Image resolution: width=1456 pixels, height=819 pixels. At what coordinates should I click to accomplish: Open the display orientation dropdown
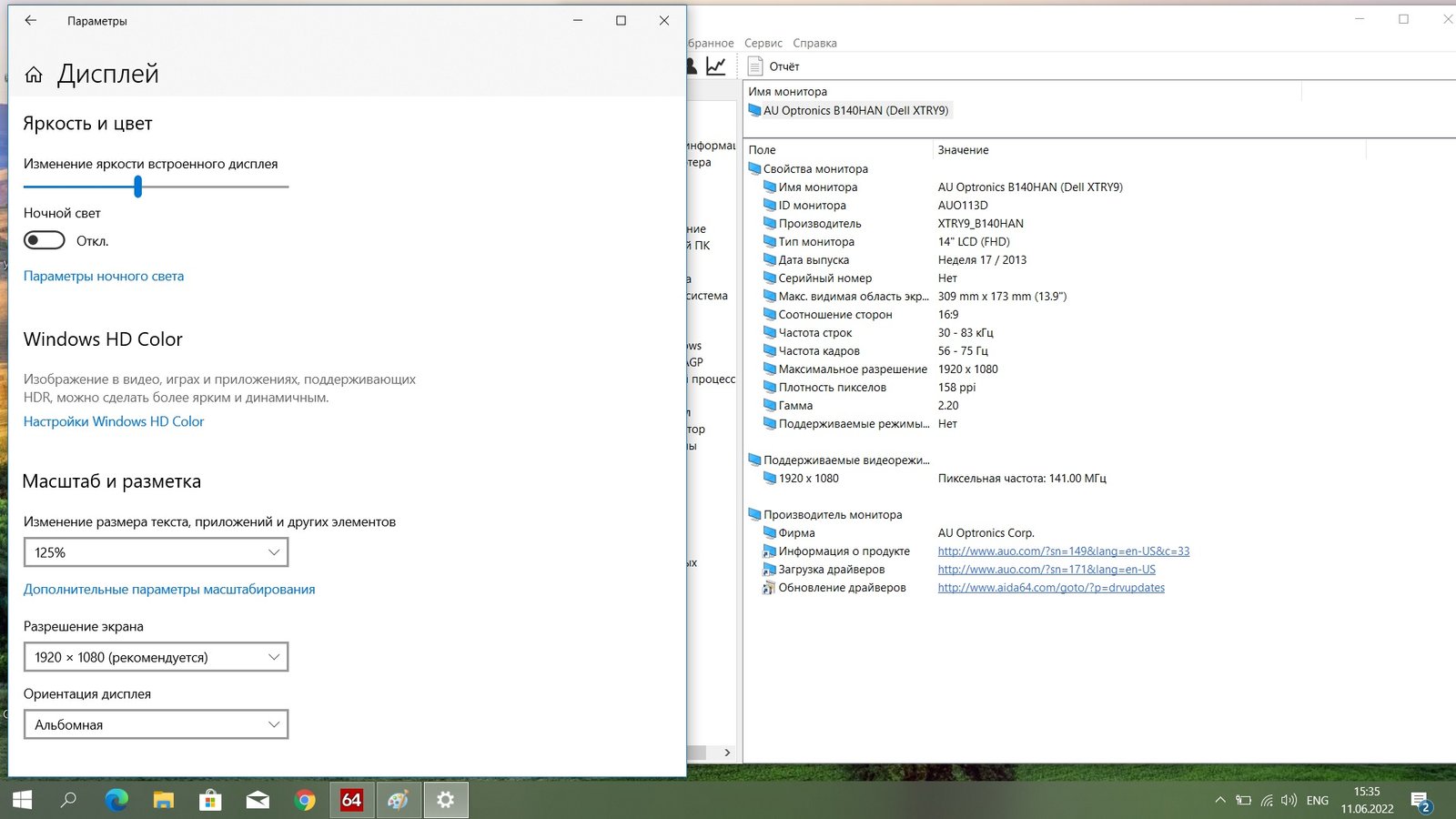pyautogui.click(x=156, y=724)
